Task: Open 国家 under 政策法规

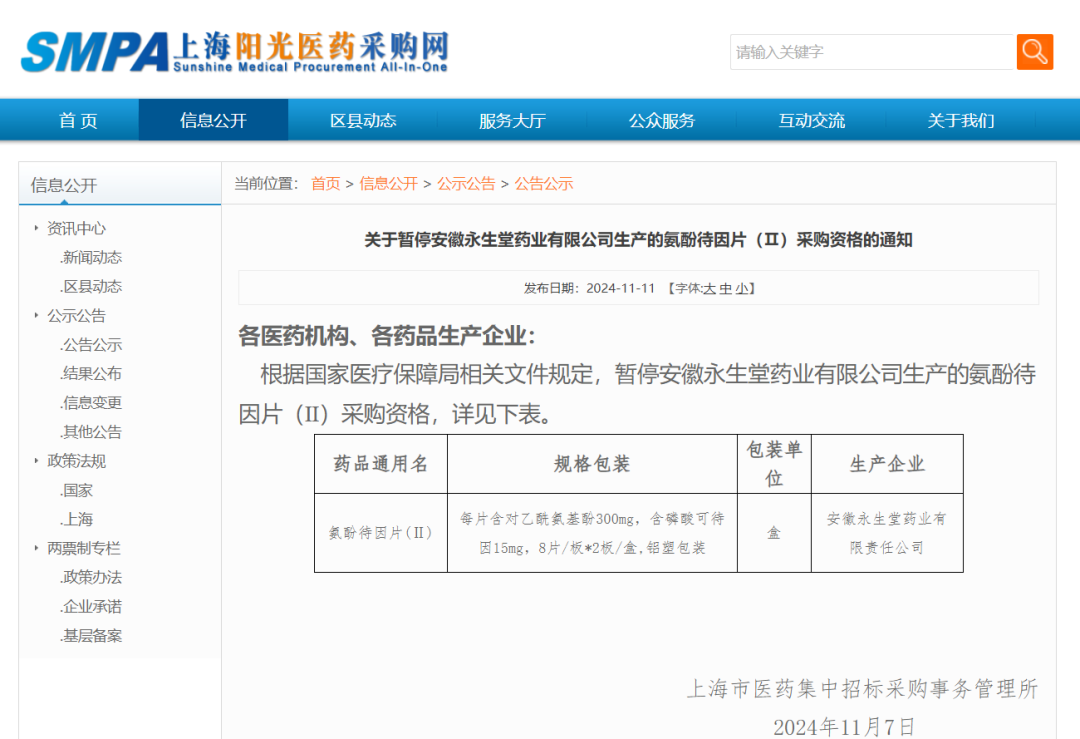Action: point(76,490)
